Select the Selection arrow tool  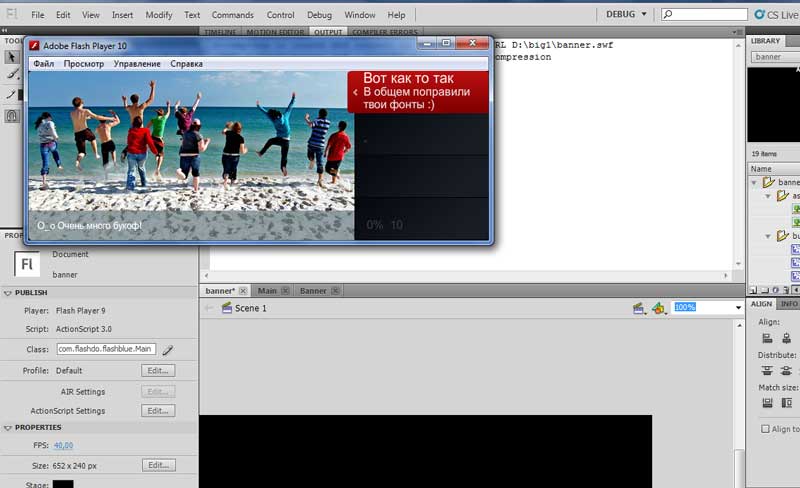[11, 56]
